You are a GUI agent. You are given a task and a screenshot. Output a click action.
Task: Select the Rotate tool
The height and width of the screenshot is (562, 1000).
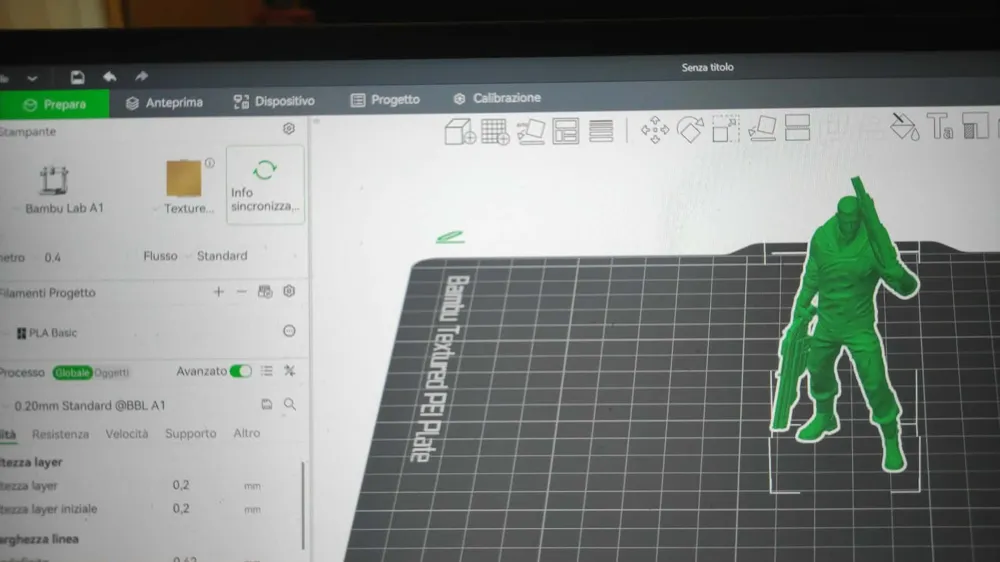[690, 129]
